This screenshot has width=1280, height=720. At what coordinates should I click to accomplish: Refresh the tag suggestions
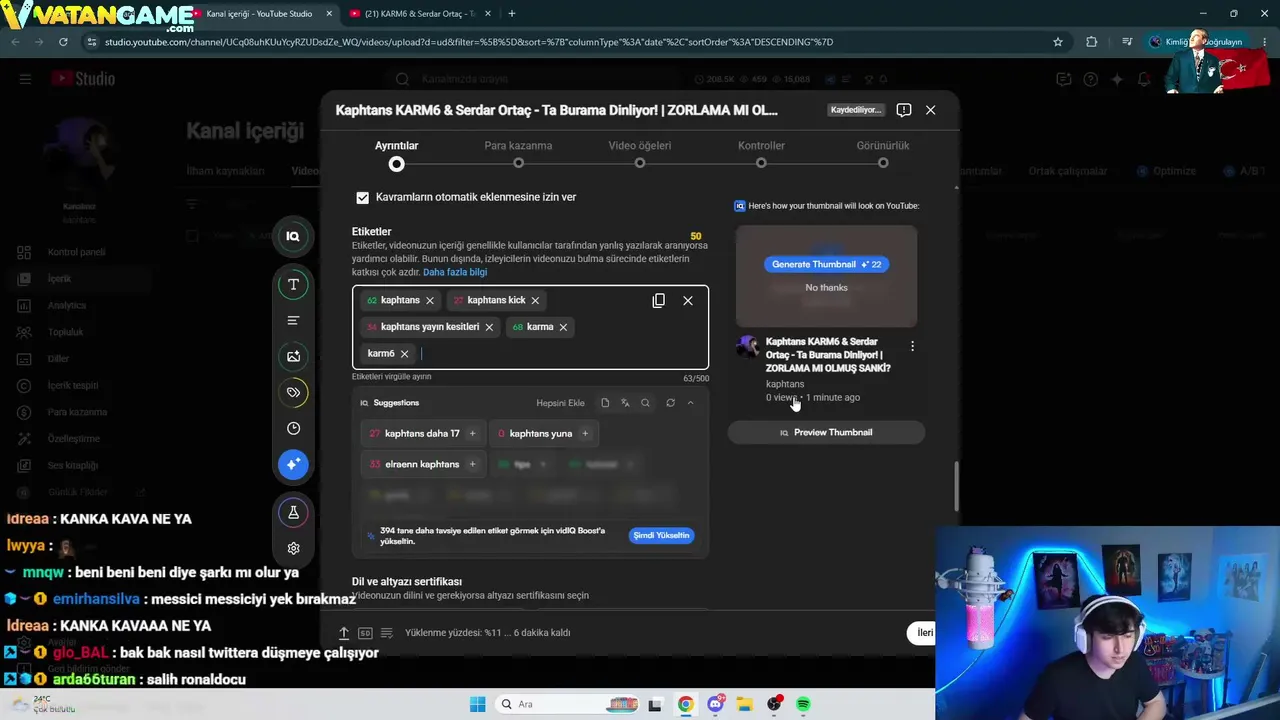click(x=670, y=403)
